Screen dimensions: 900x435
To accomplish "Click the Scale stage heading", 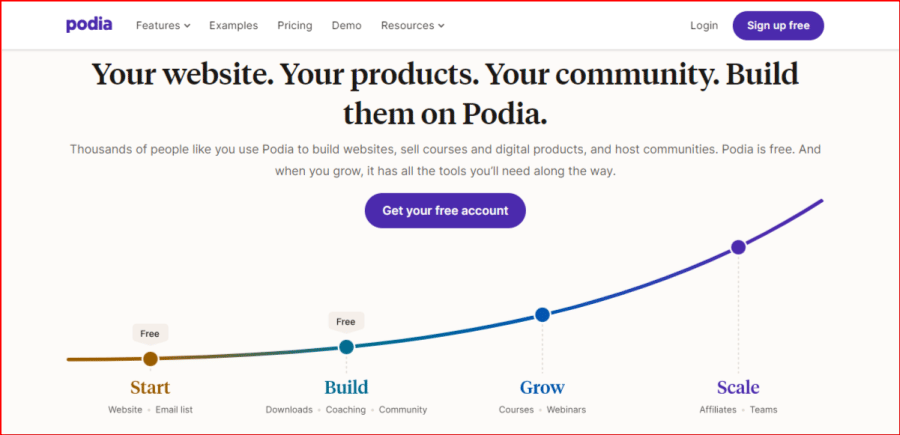I will click(738, 387).
